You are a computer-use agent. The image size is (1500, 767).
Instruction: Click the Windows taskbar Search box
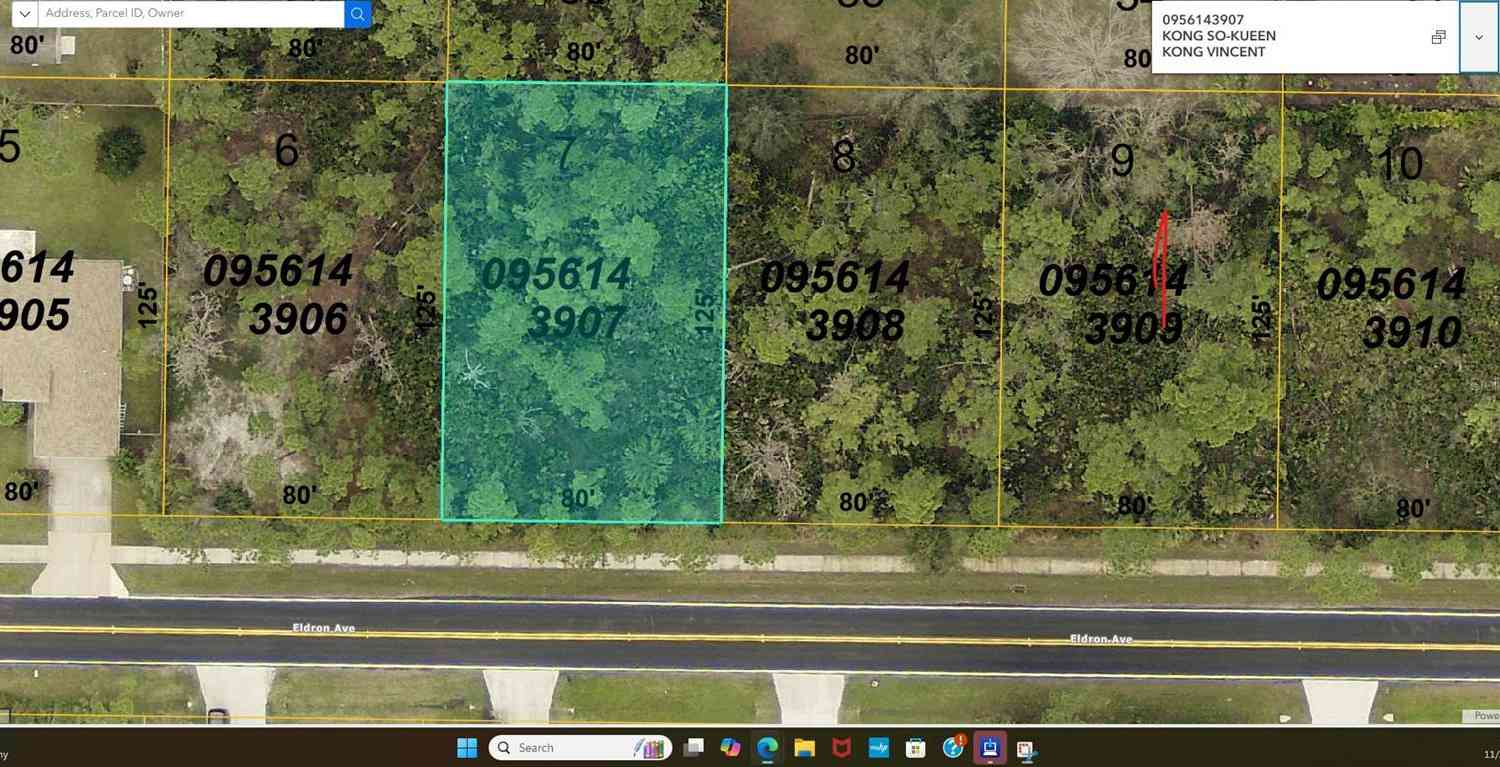(x=579, y=748)
